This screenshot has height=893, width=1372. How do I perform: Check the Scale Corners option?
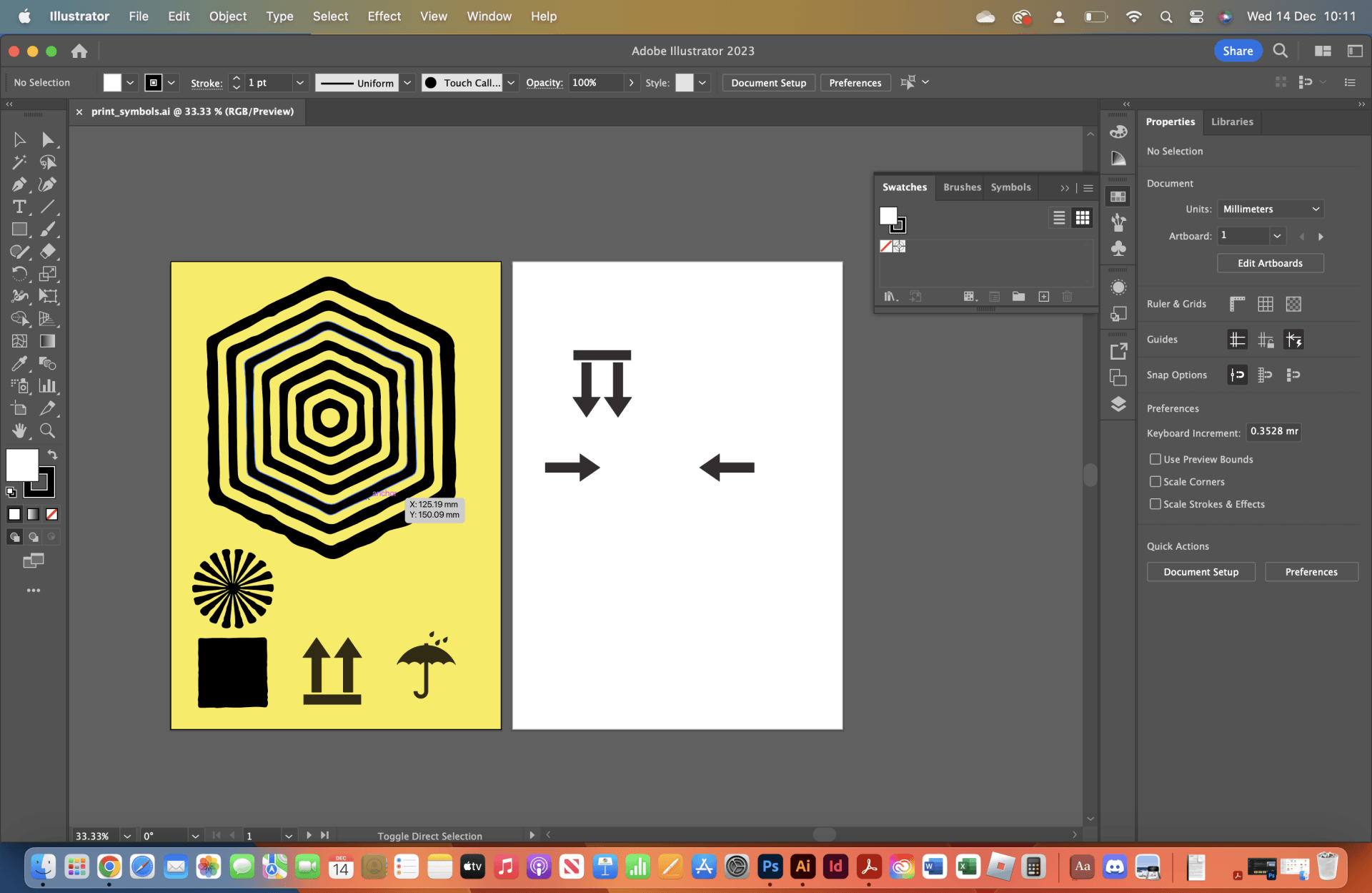click(1155, 481)
